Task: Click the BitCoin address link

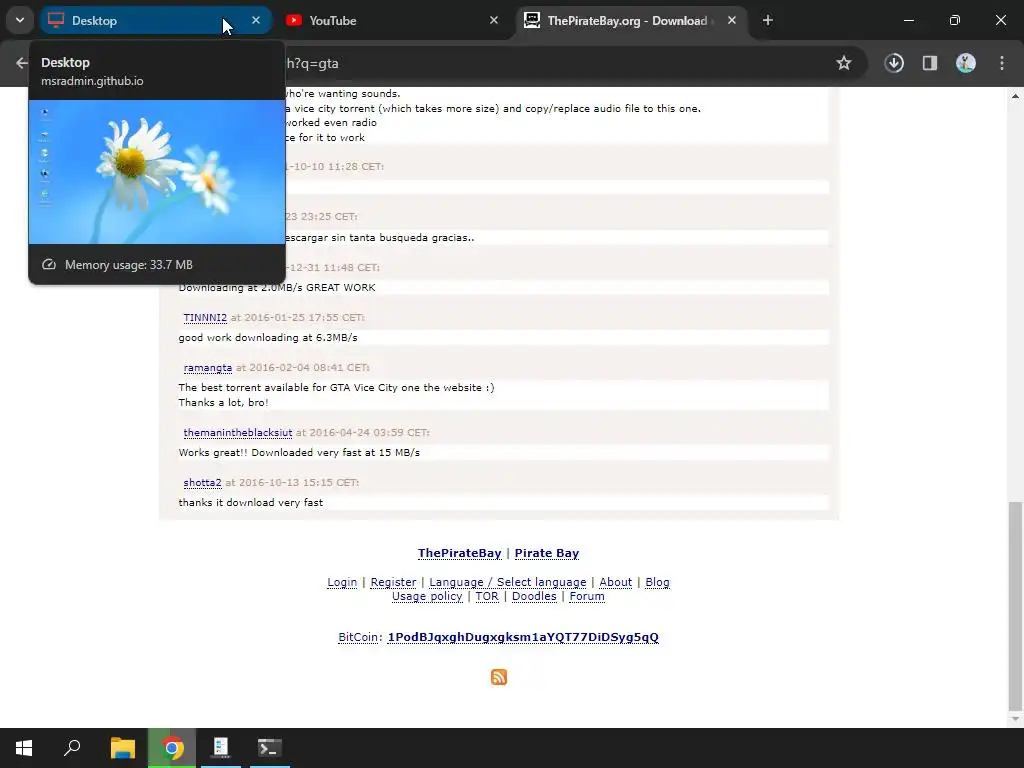Action: [x=523, y=637]
